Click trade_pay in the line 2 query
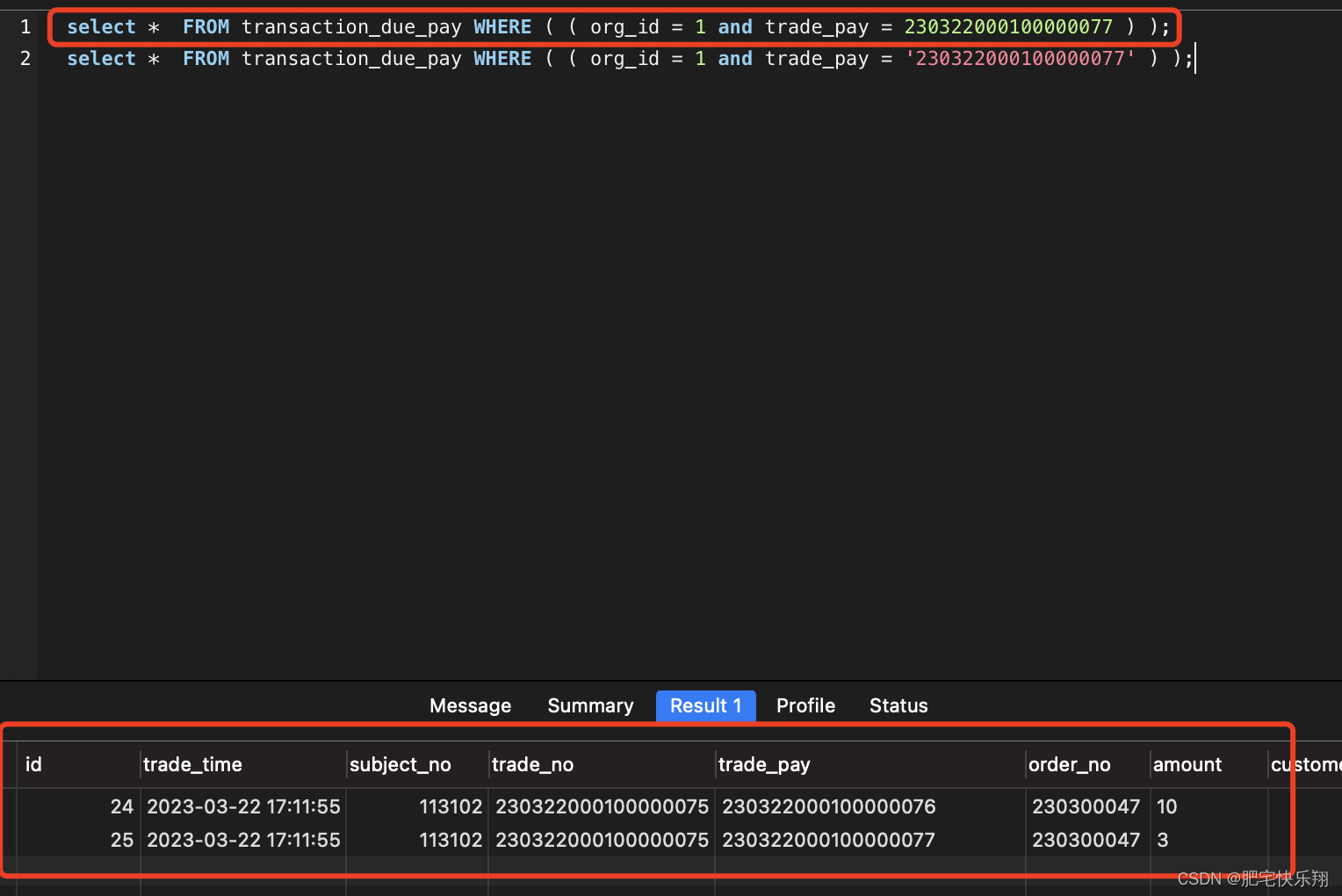 (817, 59)
